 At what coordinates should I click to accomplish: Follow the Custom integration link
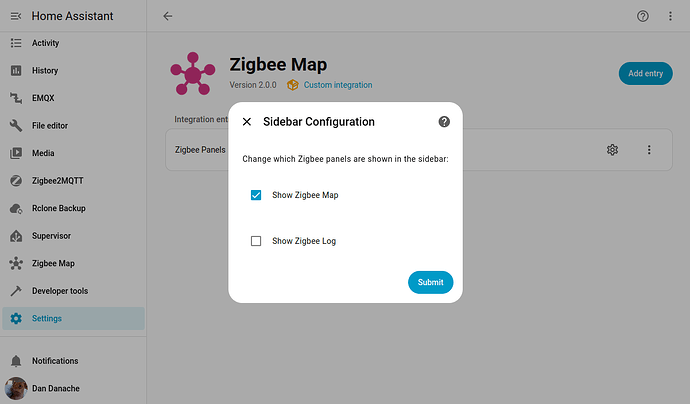[338, 85]
